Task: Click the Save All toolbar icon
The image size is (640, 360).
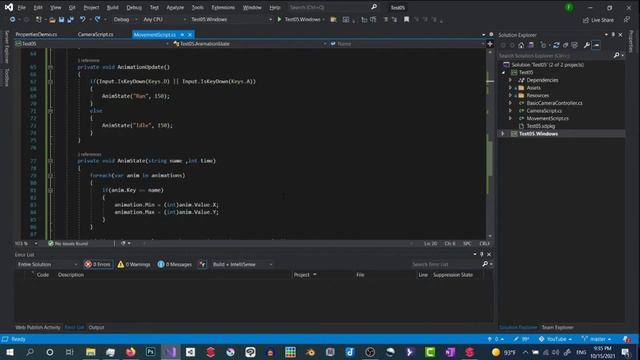Action: pos(70,19)
